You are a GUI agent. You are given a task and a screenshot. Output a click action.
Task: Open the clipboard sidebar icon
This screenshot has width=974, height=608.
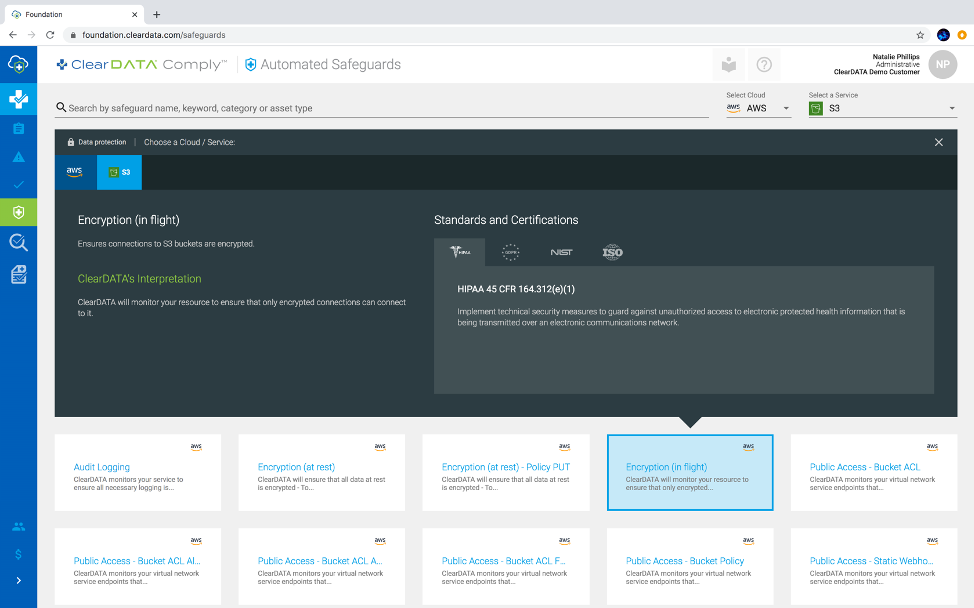(x=19, y=129)
